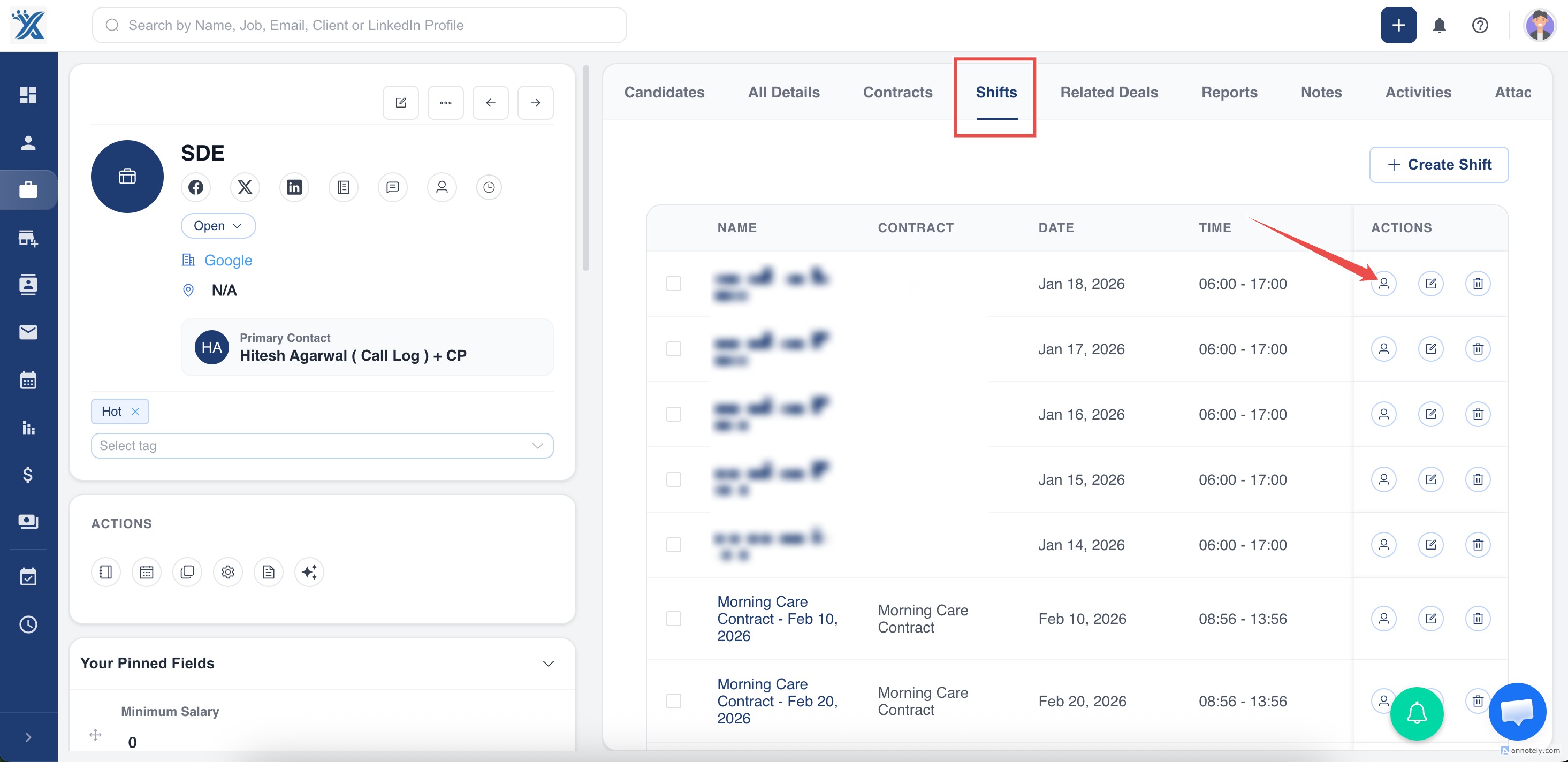The image size is (1568, 762).
Task: Check the Jan 18, 2026 shift checkbox
Action: pyautogui.click(x=673, y=284)
